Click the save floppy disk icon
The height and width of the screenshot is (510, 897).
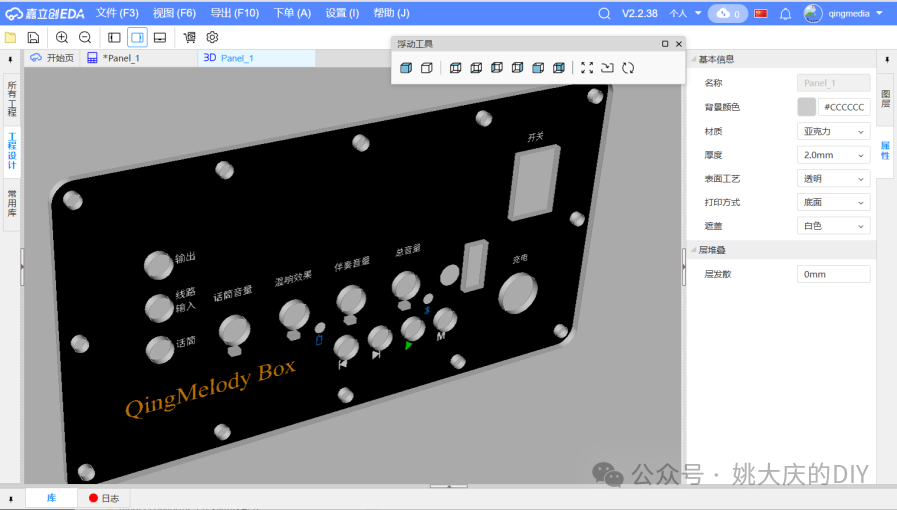pos(33,38)
